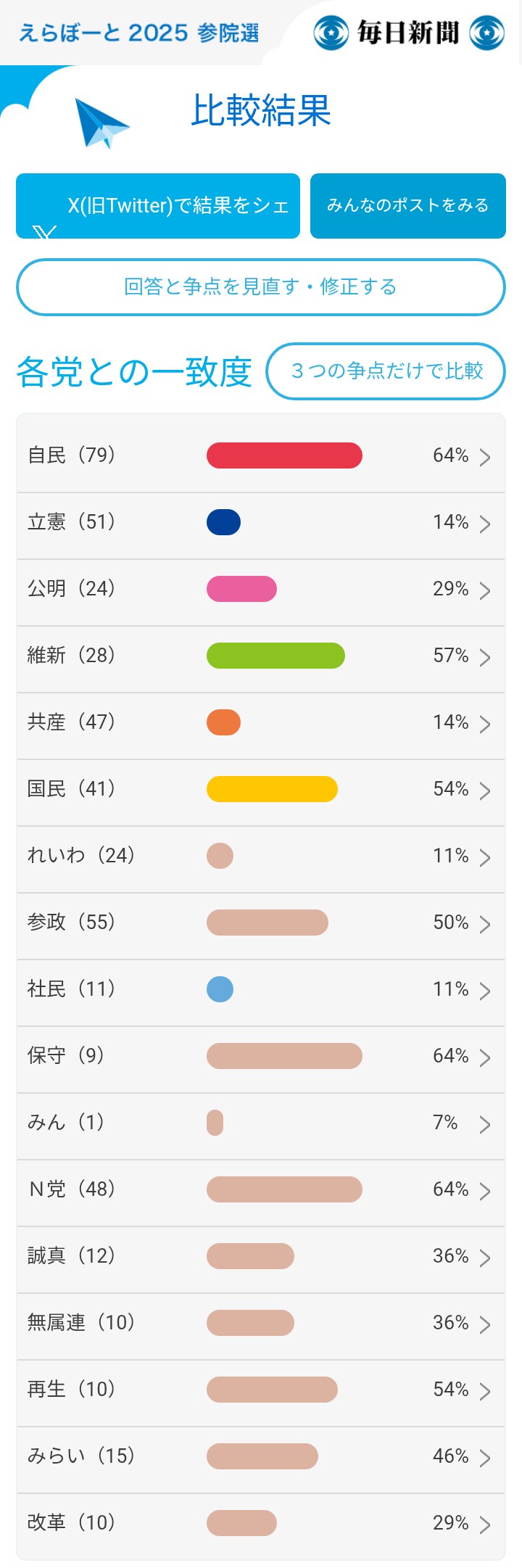Open Ｎ党（48）details chevron
Image resolution: width=522 pixels, height=1568 pixels.
485,1191
